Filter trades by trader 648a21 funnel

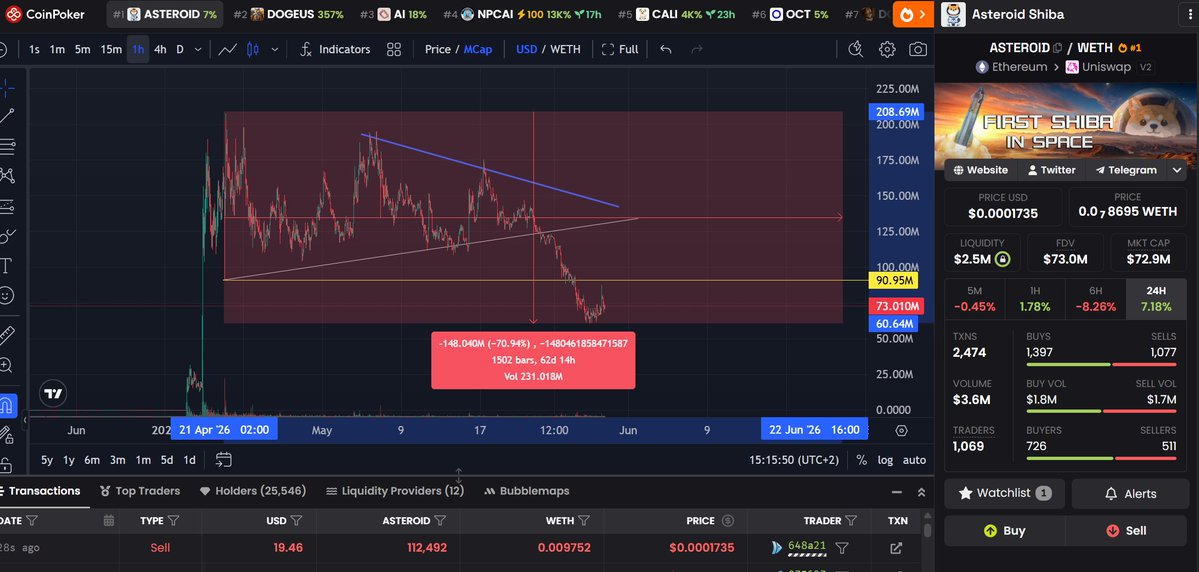point(842,548)
